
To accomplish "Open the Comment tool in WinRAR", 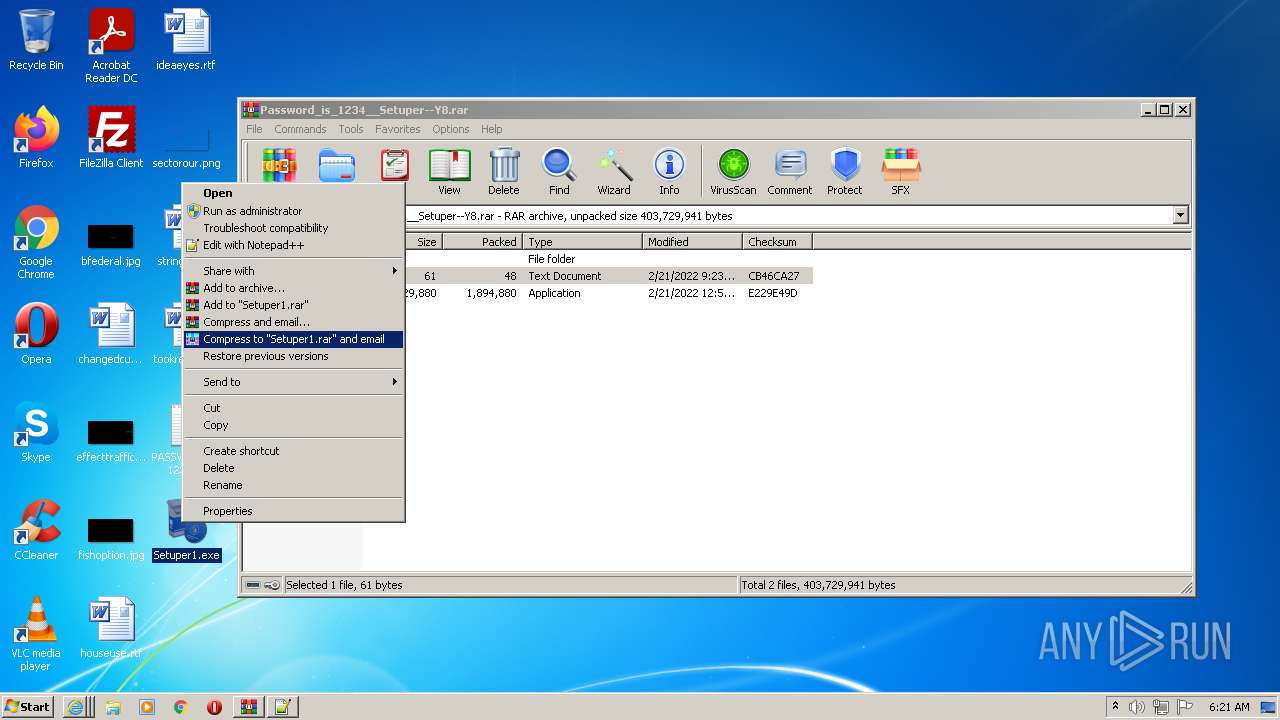I will (x=789, y=172).
